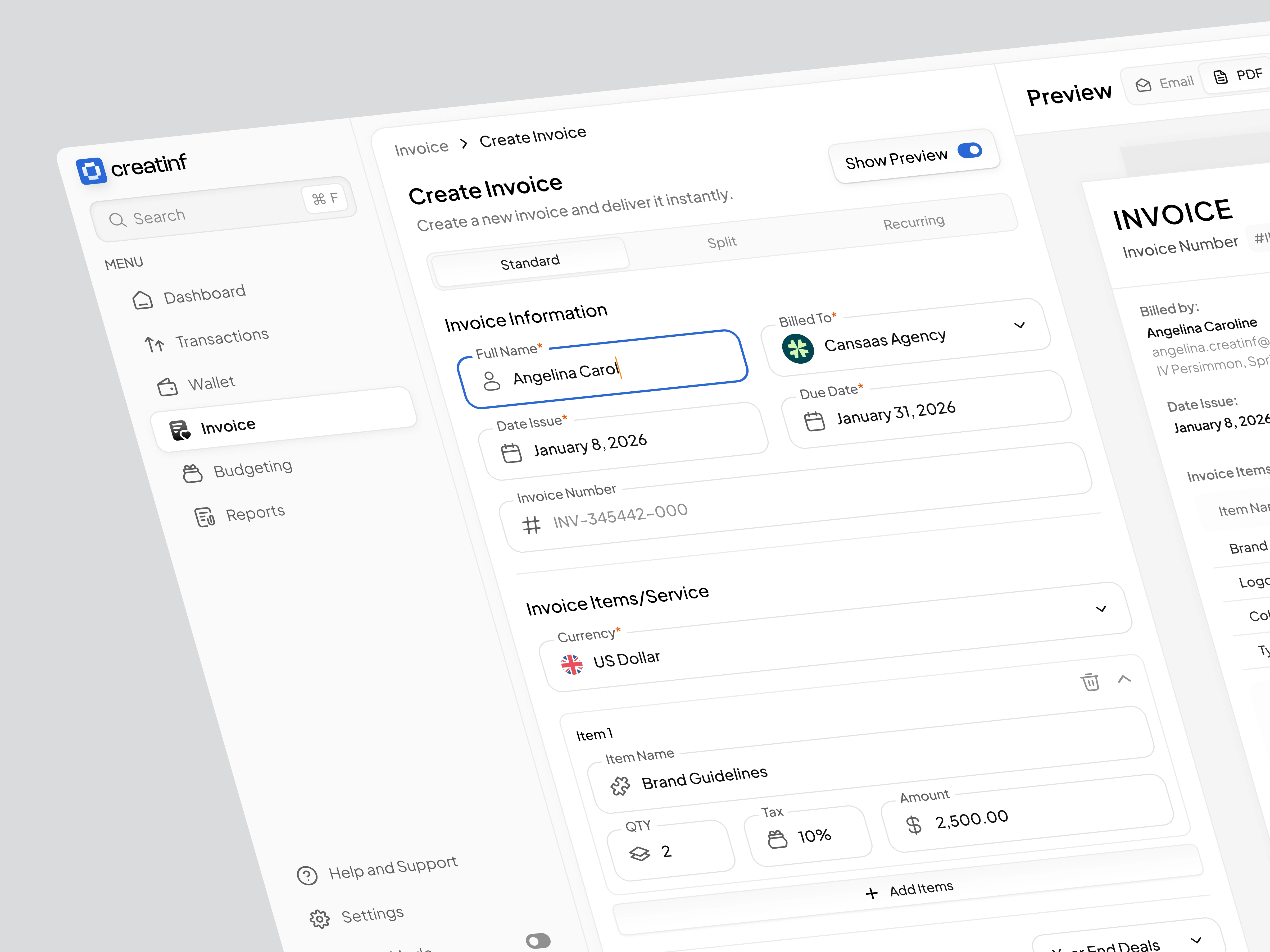Image resolution: width=1270 pixels, height=952 pixels.
Task: Collapse Item 1 with the up chevron
Action: point(1124,679)
